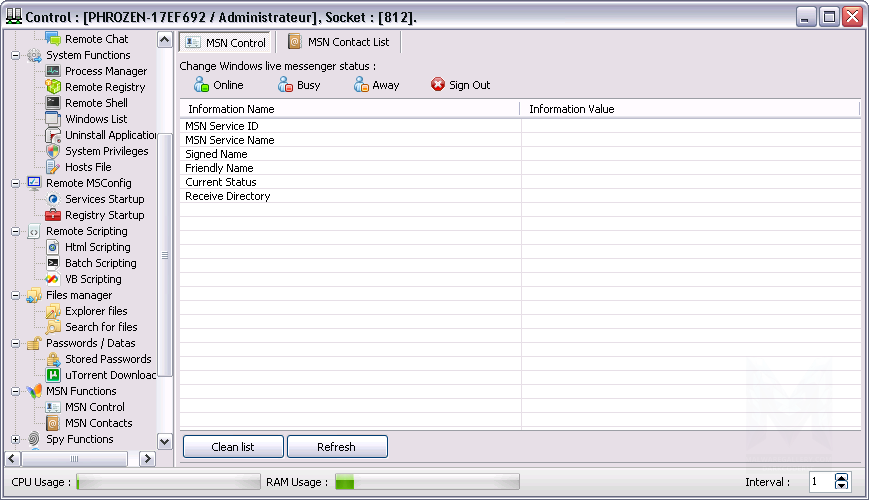Set messenger status to Busy
The image size is (869, 500).
click(298, 85)
